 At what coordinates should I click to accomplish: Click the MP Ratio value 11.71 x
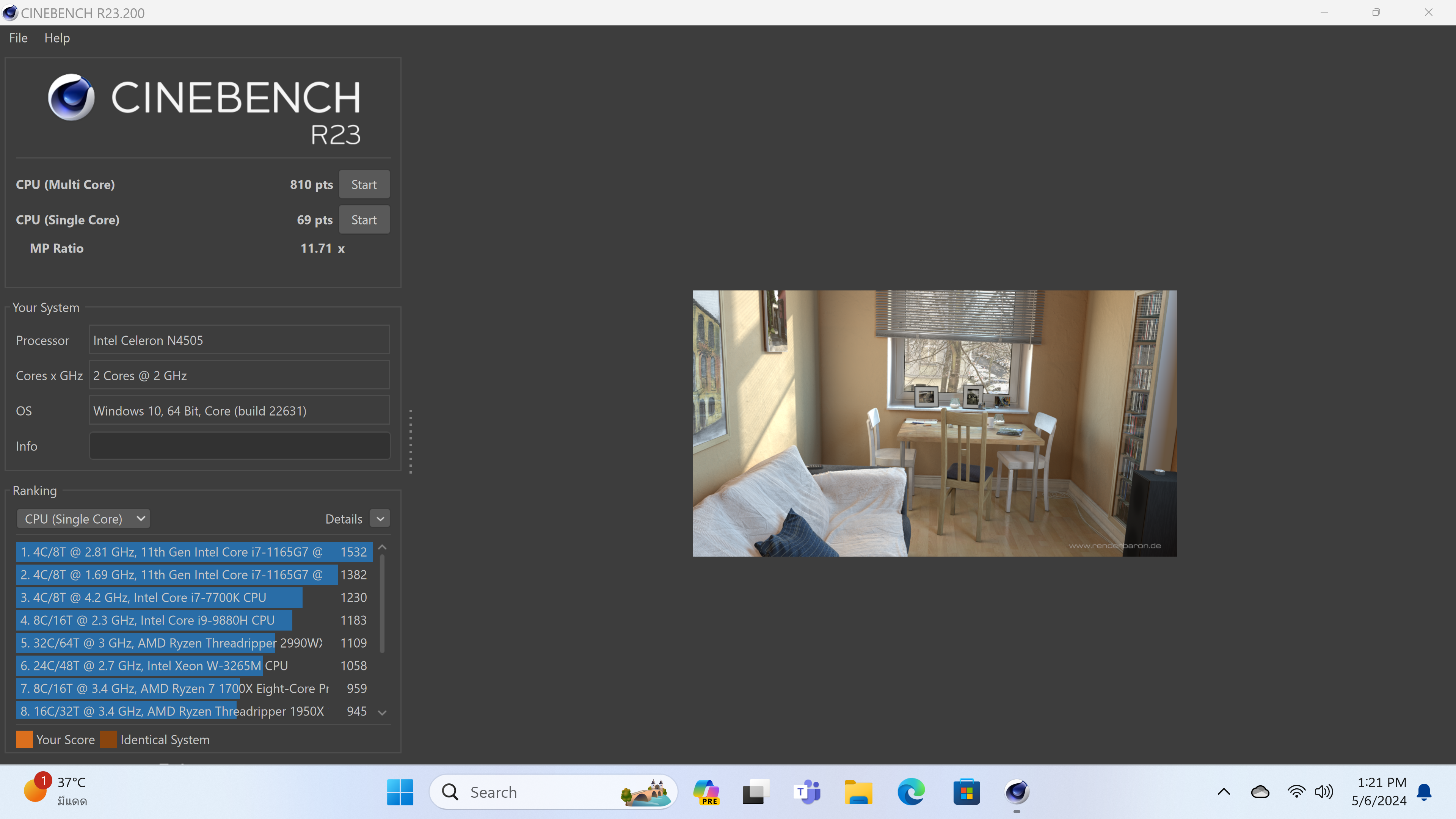322,248
